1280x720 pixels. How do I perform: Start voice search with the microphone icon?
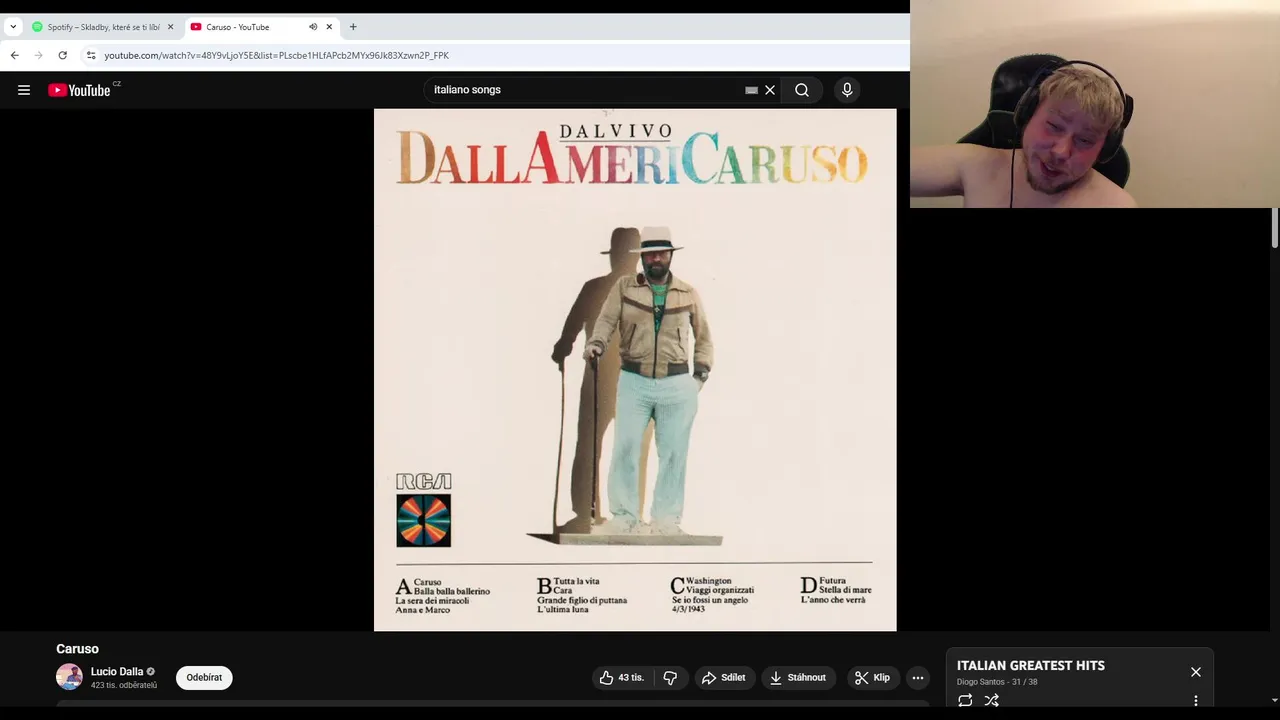tap(847, 90)
